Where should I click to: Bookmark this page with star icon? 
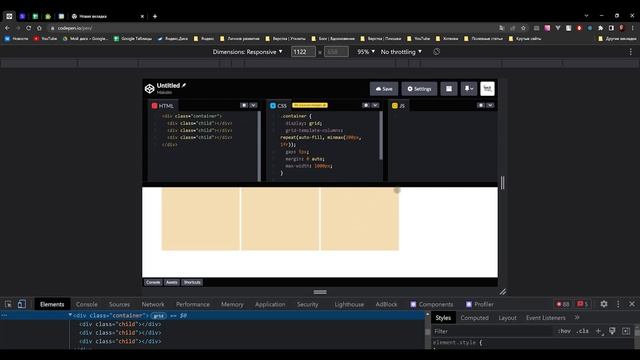click(x=523, y=28)
